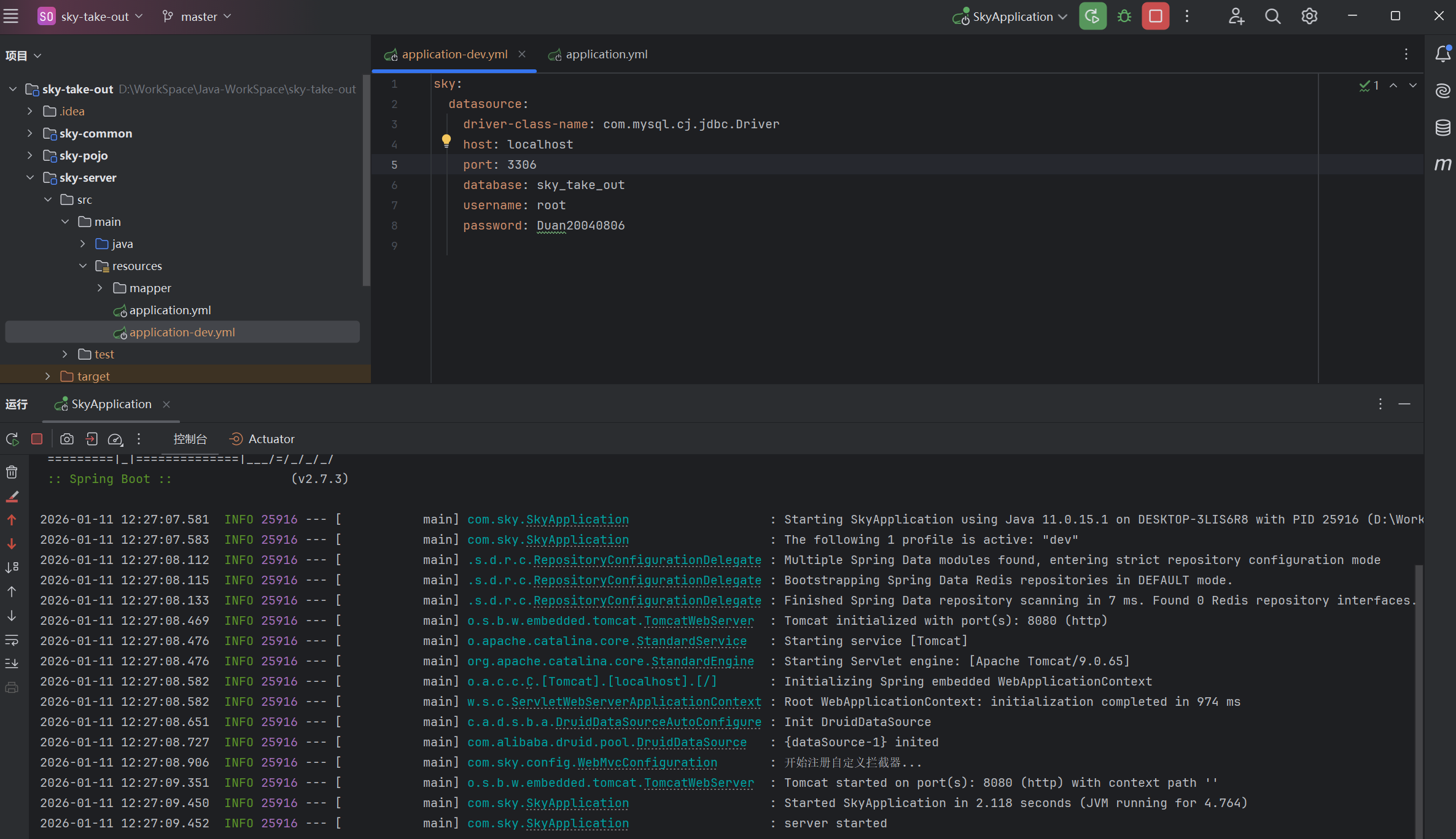Click the TomcatWebServer link in console log

(699, 621)
